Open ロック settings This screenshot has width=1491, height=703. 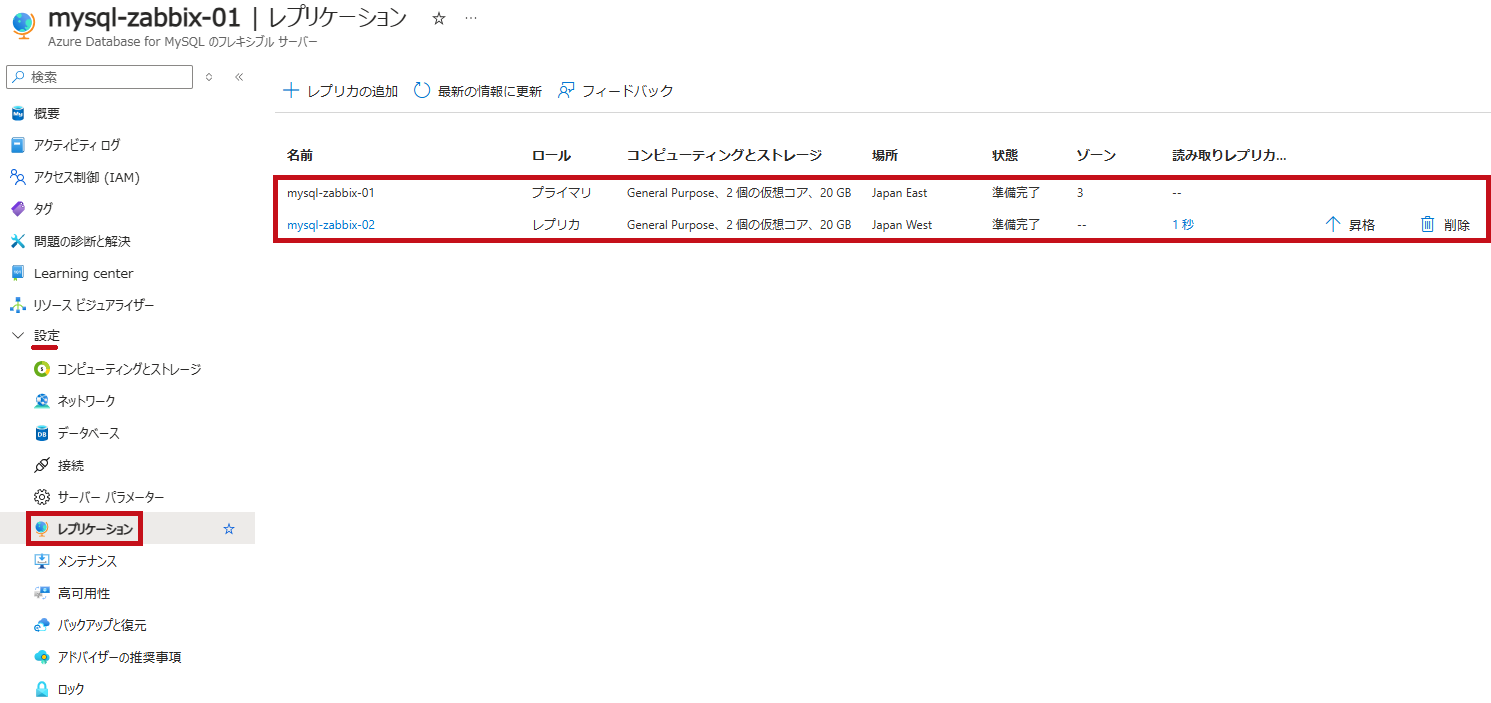[71, 689]
